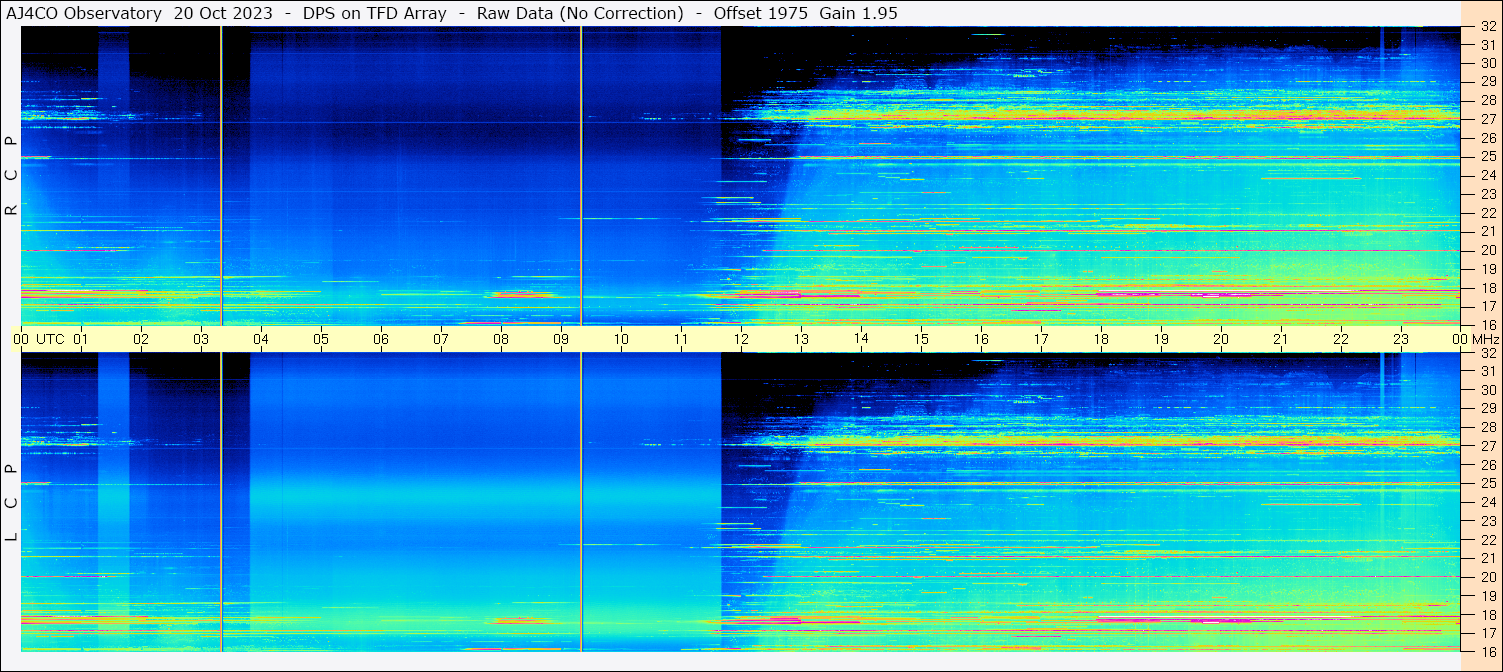Click the pink vertical marker near 09:20 in LCP panel
Image resolution: width=1503 pixels, height=672 pixels.
581,500
